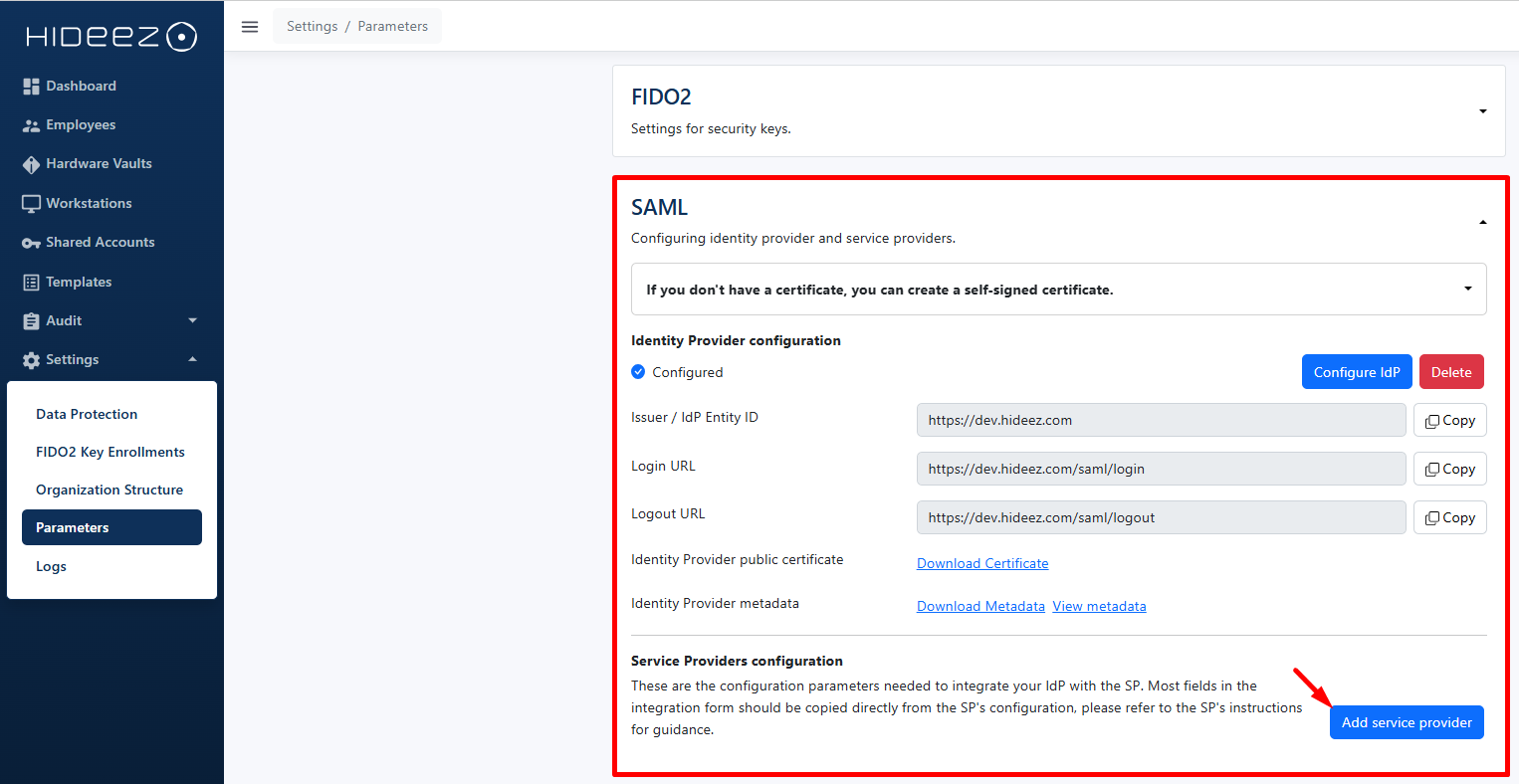1519x784 pixels.
Task: Expand the self-signed certificate panel
Action: (1467, 290)
